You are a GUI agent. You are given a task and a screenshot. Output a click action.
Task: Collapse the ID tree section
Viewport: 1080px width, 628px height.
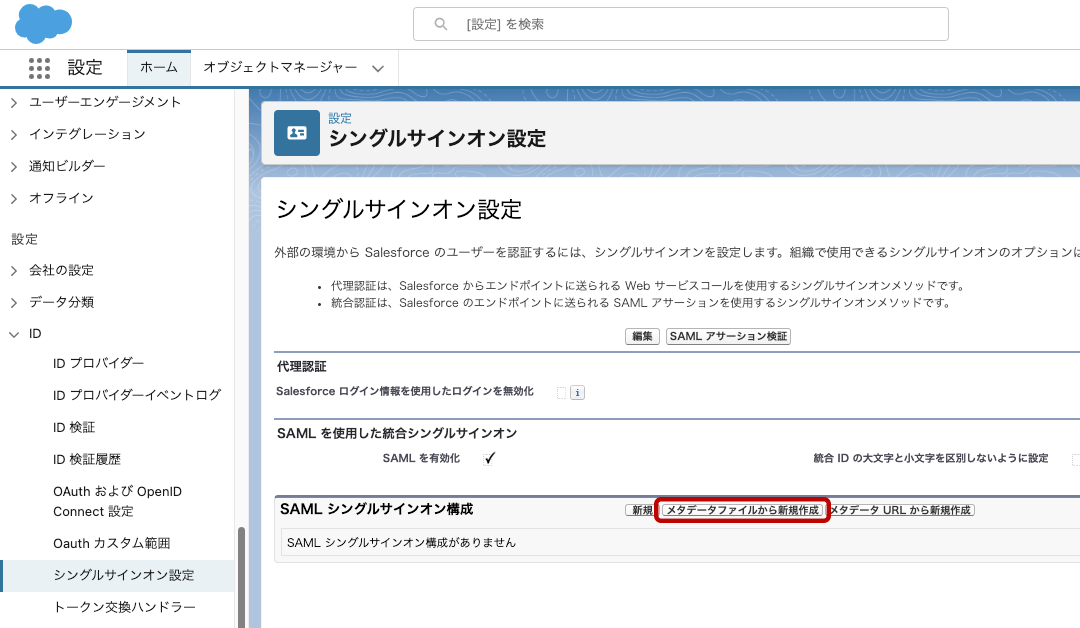coord(14,334)
